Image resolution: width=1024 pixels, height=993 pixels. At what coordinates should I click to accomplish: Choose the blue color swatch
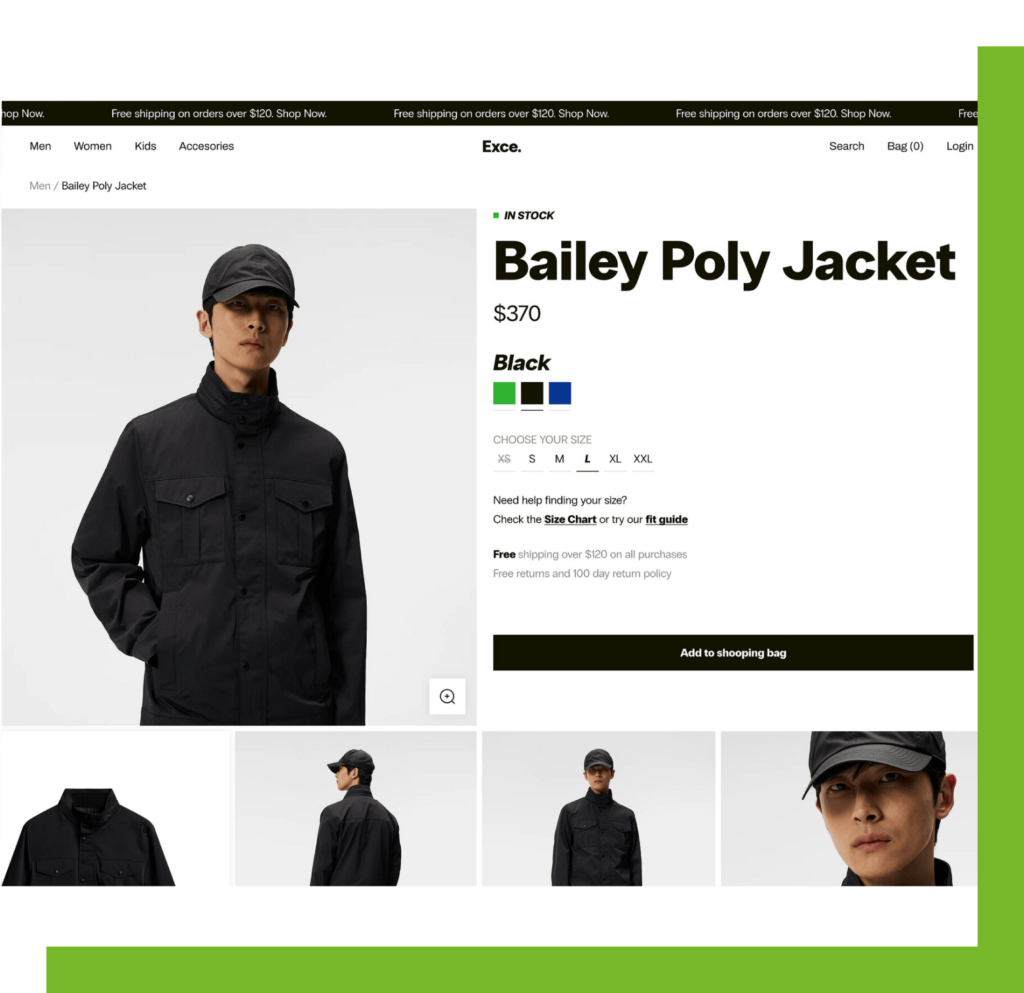pos(560,393)
